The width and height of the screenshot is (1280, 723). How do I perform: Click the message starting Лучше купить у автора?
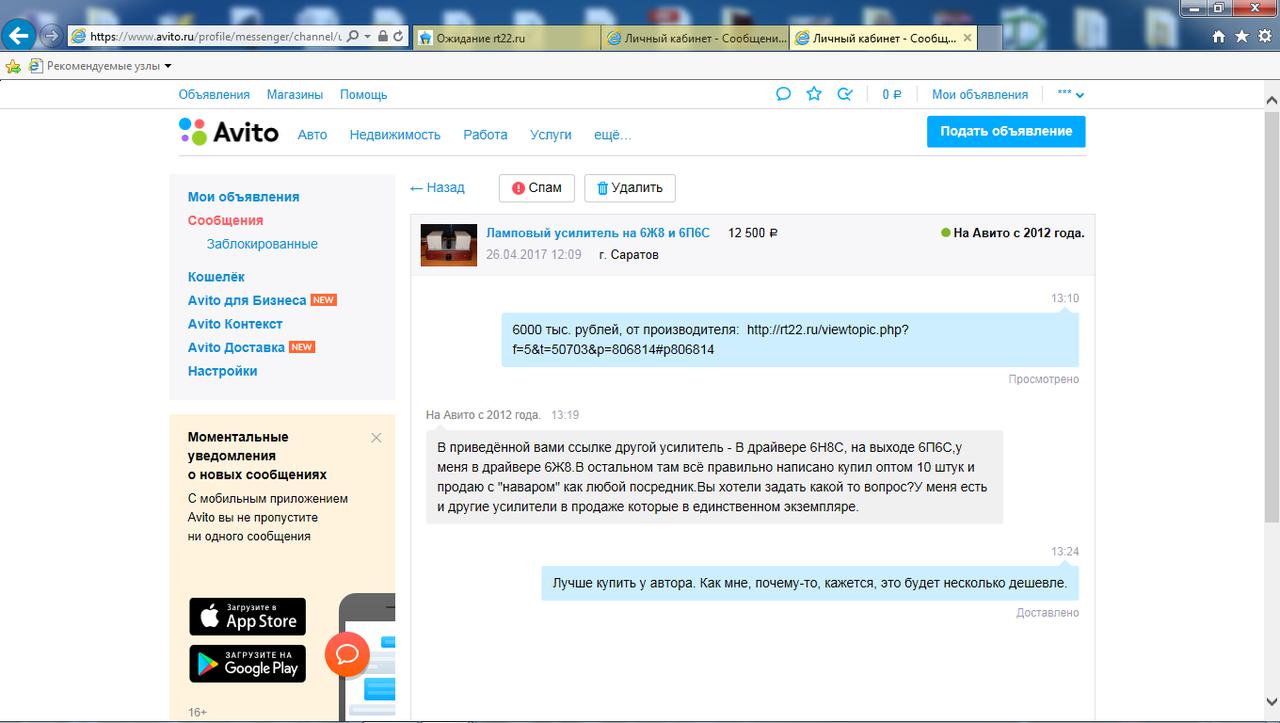[x=810, y=582]
